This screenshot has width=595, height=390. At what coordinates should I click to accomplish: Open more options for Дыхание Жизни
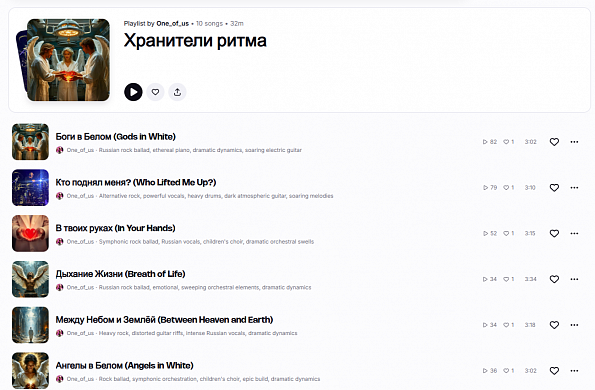(574, 279)
